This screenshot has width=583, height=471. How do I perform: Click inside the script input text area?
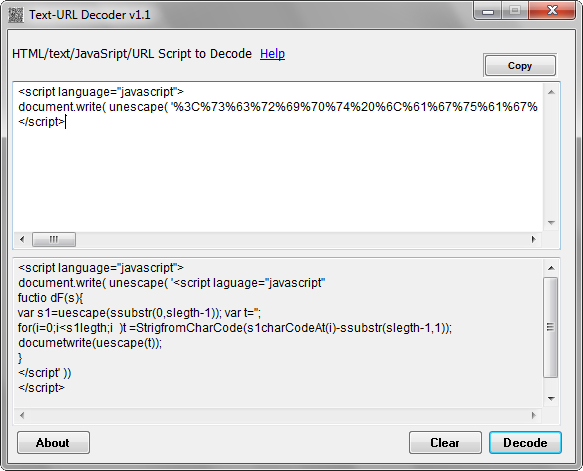pos(278,157)
